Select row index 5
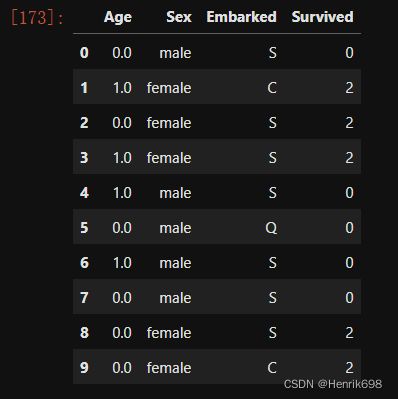Screen dimensions: 398x399 (84, 228)
